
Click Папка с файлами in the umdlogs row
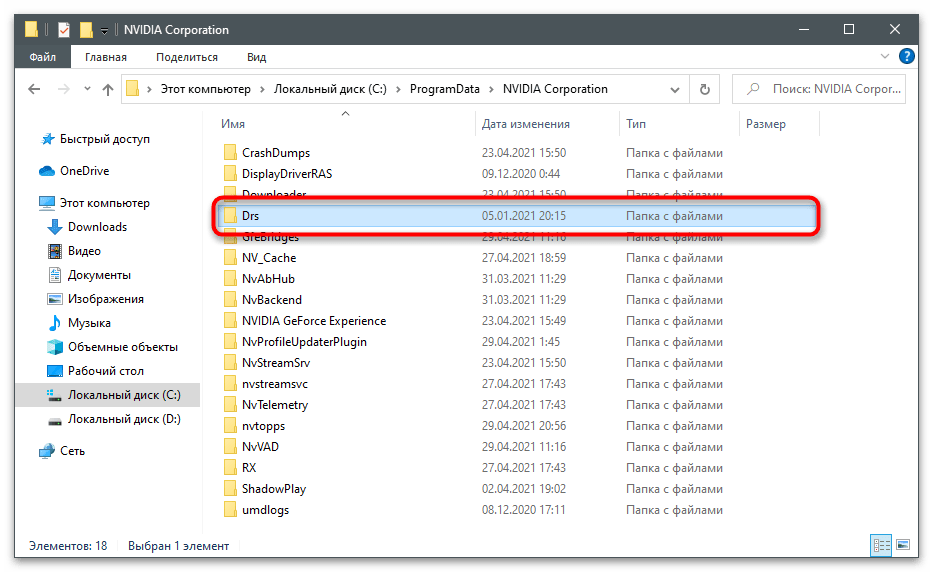click(674, 510)
